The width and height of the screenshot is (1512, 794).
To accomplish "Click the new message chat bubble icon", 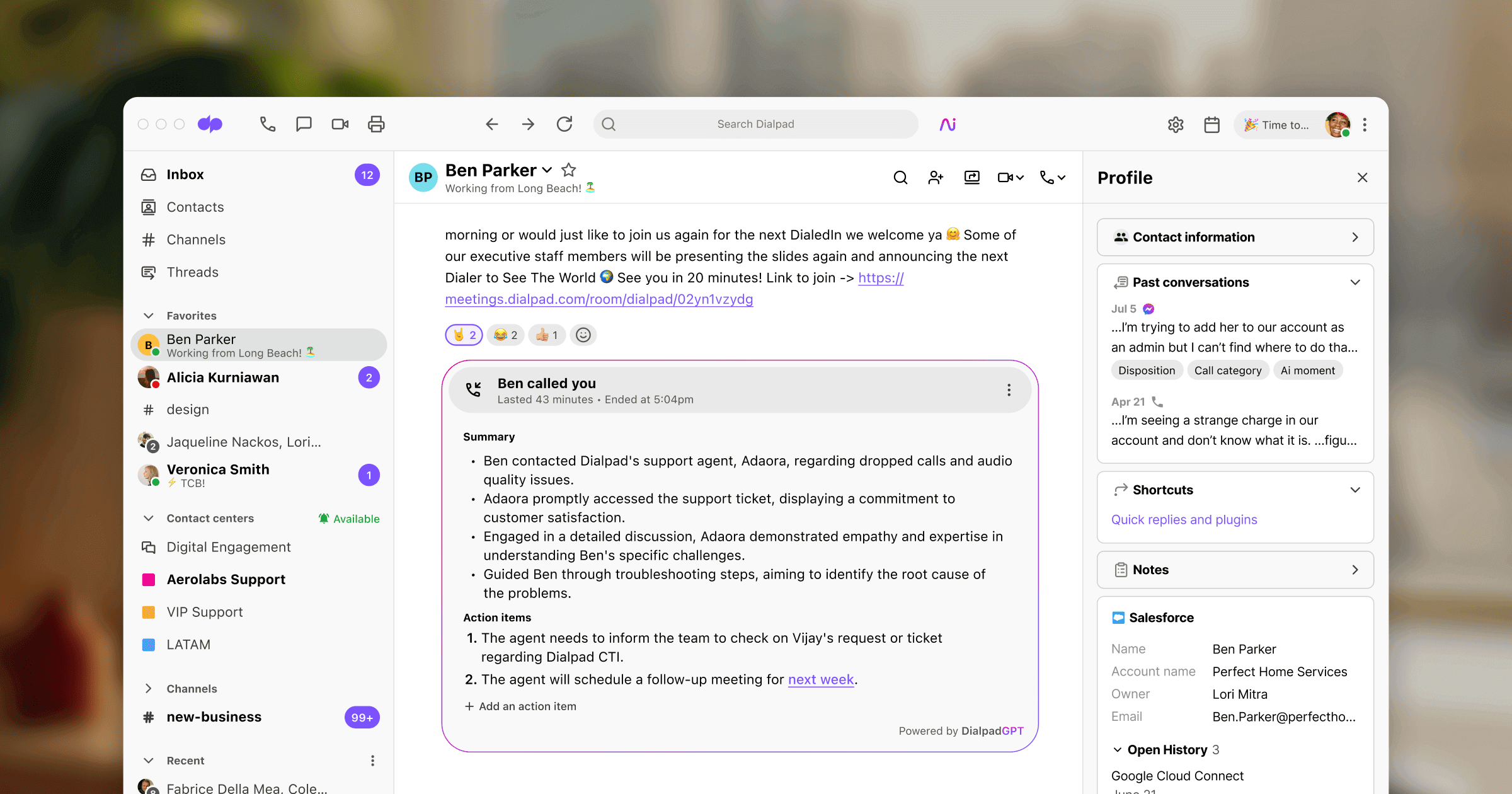I will click(304, 124).
